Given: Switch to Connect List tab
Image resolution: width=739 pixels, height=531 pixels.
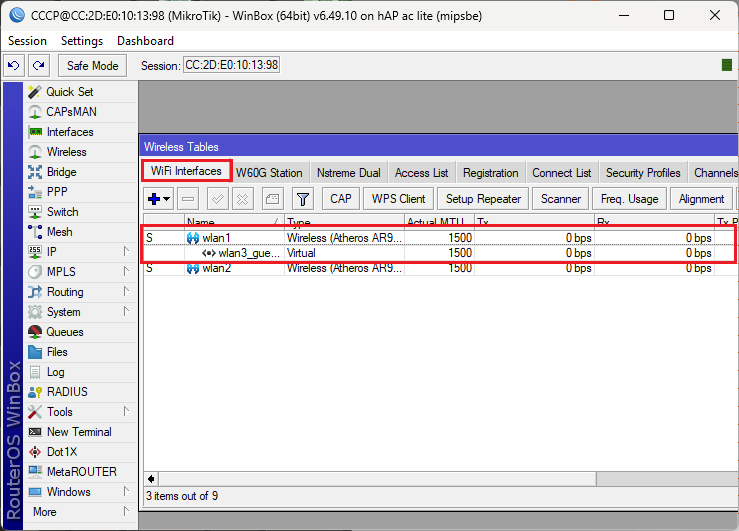Looking at the screenshot, I should click(561, 173).
